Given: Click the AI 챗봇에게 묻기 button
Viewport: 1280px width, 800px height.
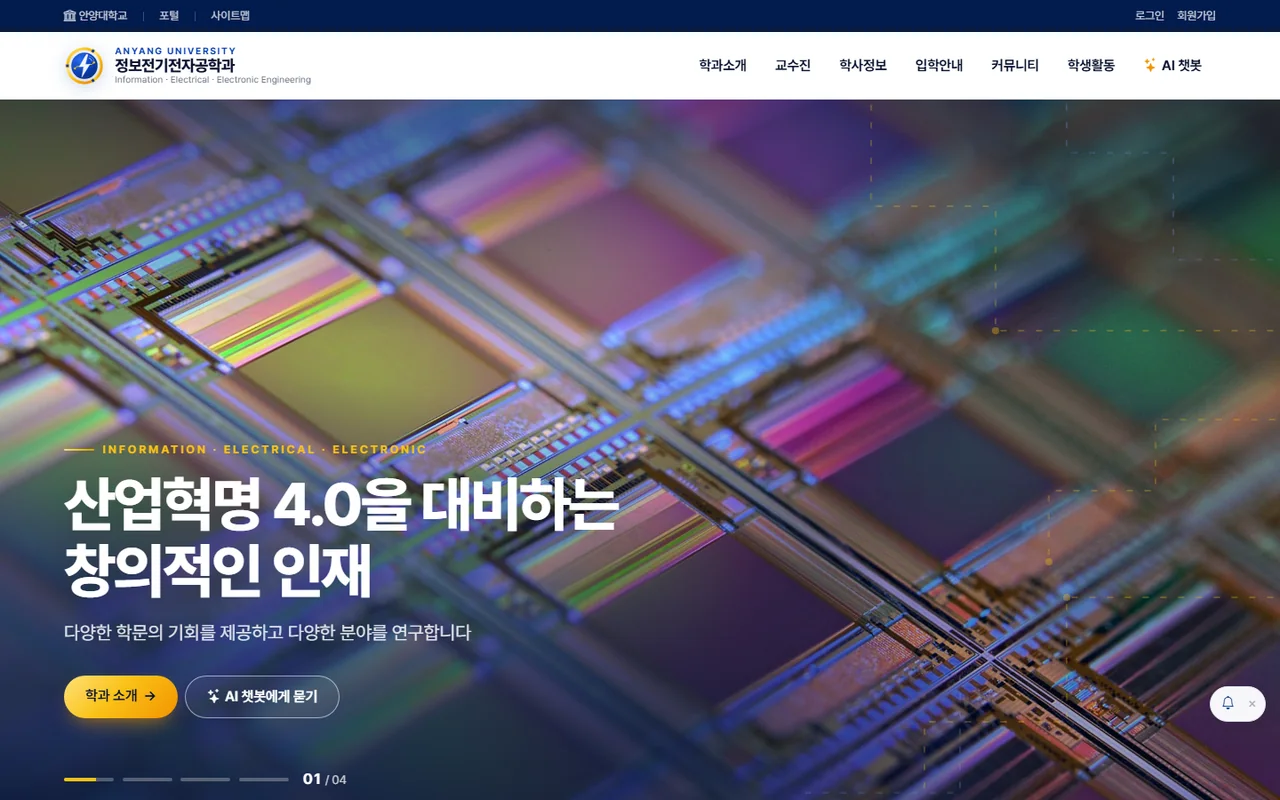Looking at the screenshot, I should (x=262, y=697).
